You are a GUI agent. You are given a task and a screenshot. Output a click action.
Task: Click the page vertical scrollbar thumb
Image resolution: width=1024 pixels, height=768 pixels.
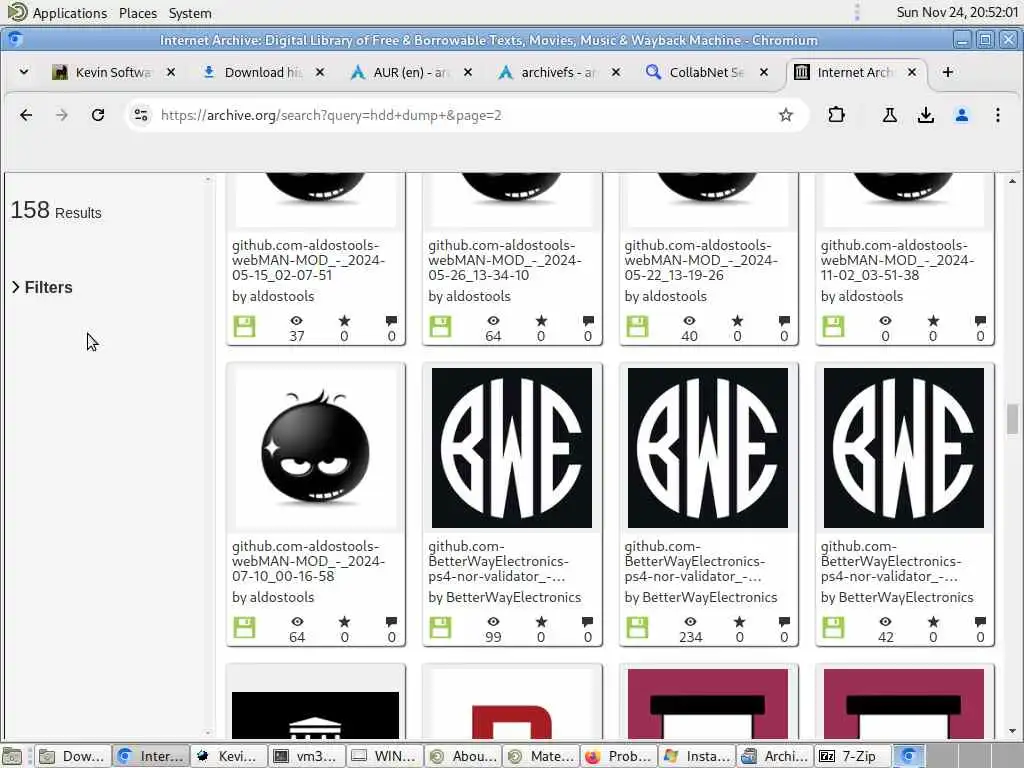pos(1012,419)
